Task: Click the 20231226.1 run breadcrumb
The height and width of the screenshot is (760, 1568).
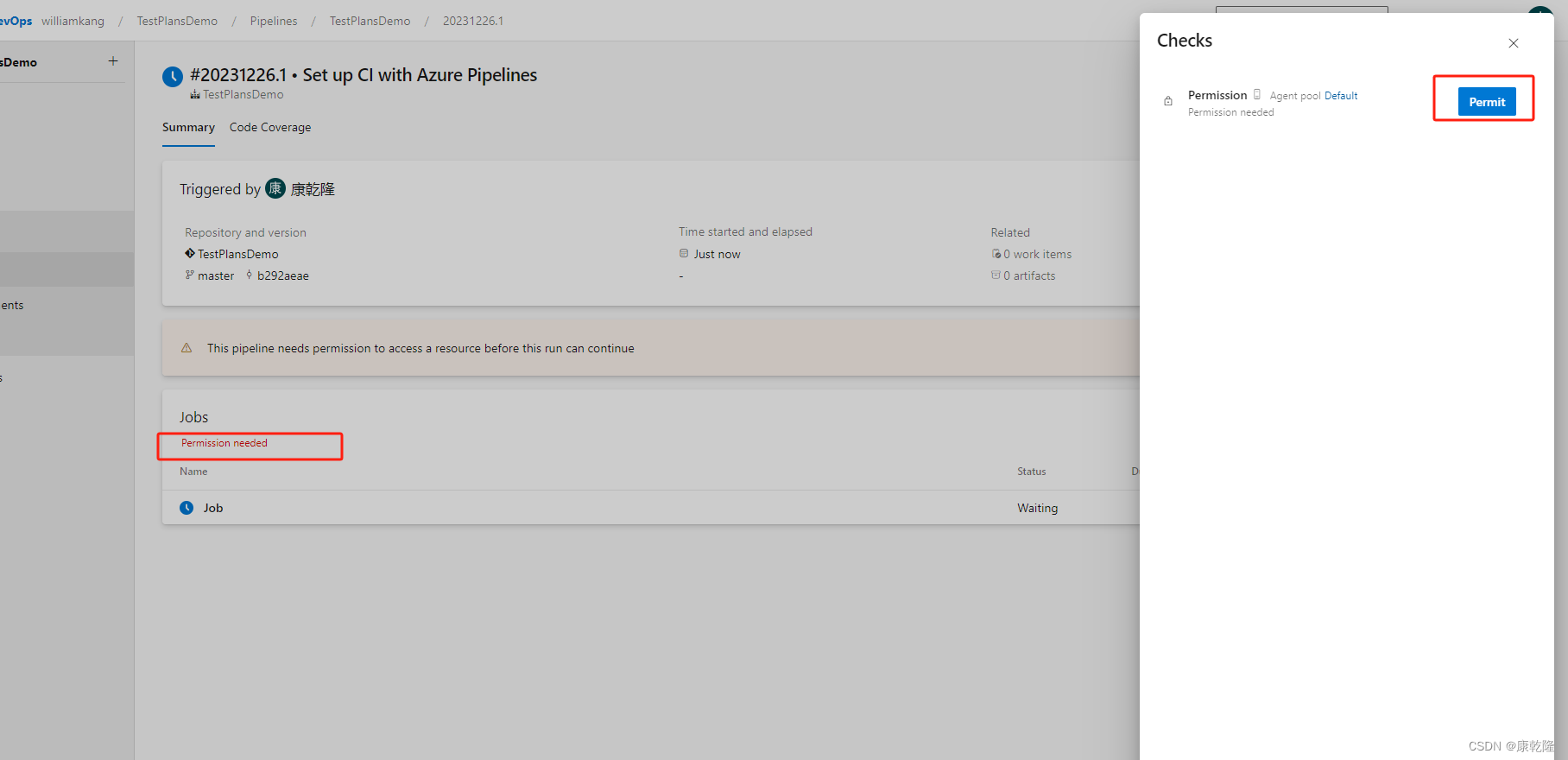Action: pyautogui.click(x=473, y=21)
